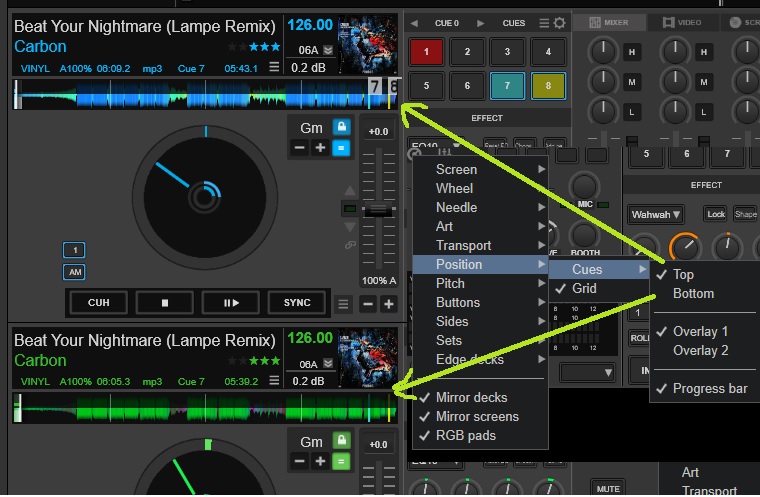Click the green pitch reset indicator
Screen dimensions: 760x497
[350, 208]
